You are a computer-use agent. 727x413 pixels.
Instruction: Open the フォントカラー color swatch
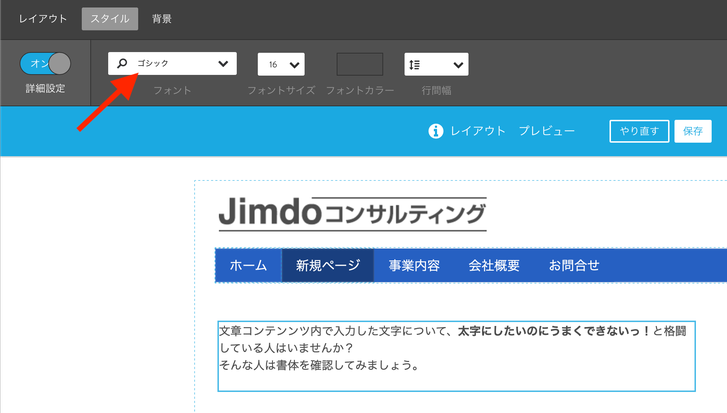(360, 64)
